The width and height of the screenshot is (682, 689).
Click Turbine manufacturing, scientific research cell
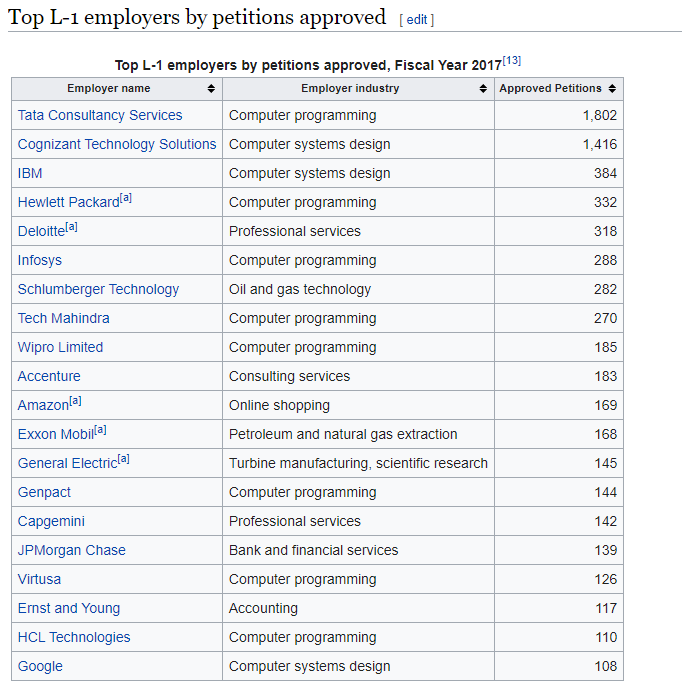coord(359,463)
